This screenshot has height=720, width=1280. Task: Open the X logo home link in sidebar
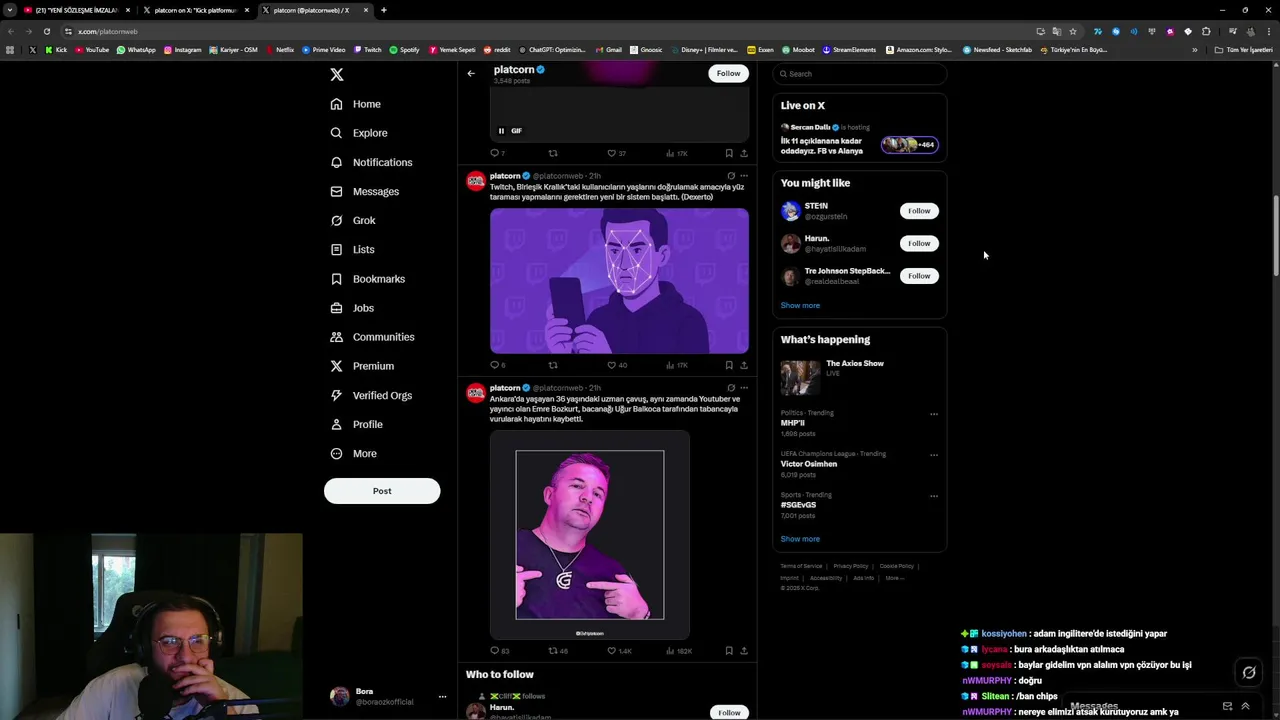click(337, 75)
